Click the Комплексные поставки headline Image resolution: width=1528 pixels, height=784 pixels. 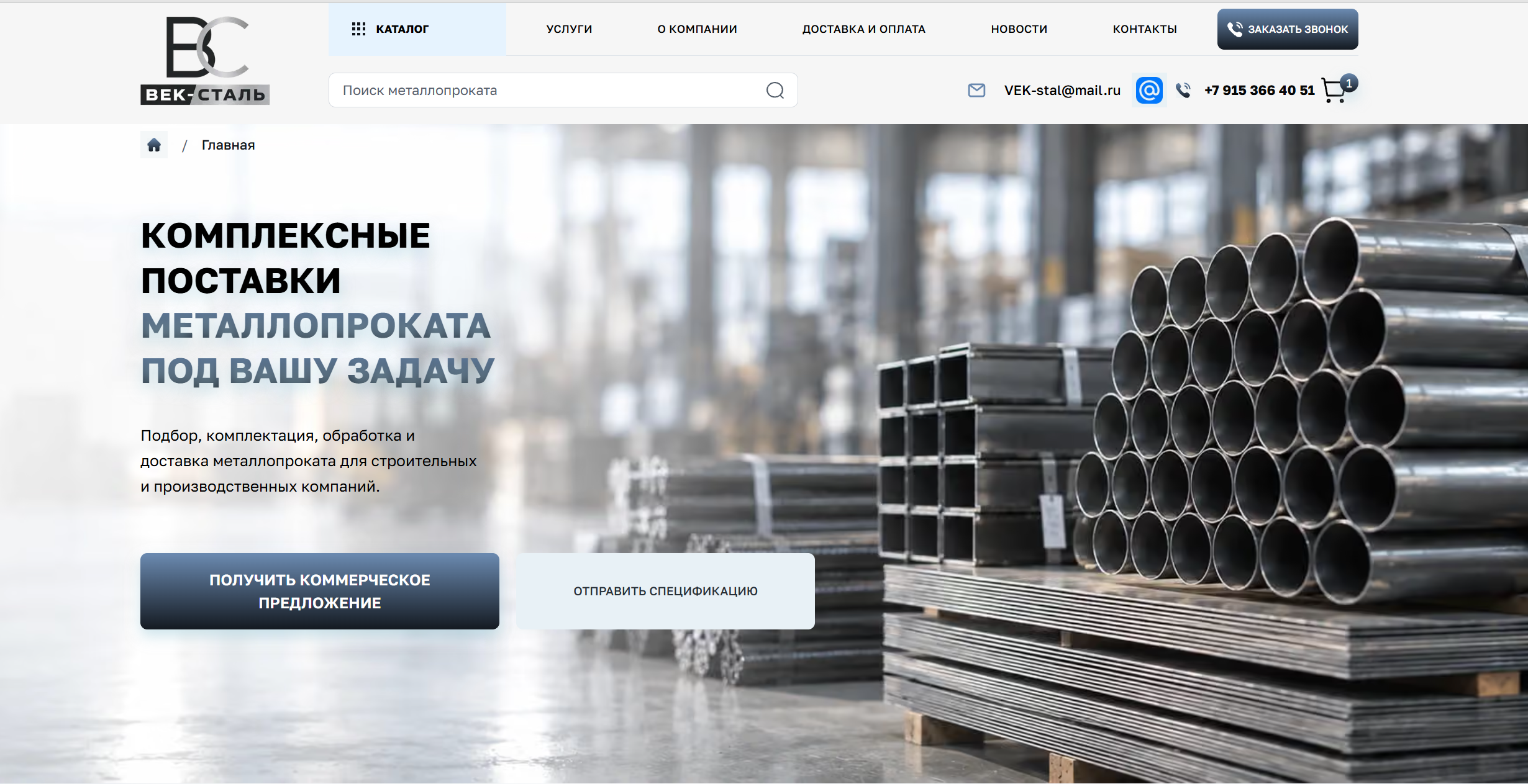[x=317, y=303]
